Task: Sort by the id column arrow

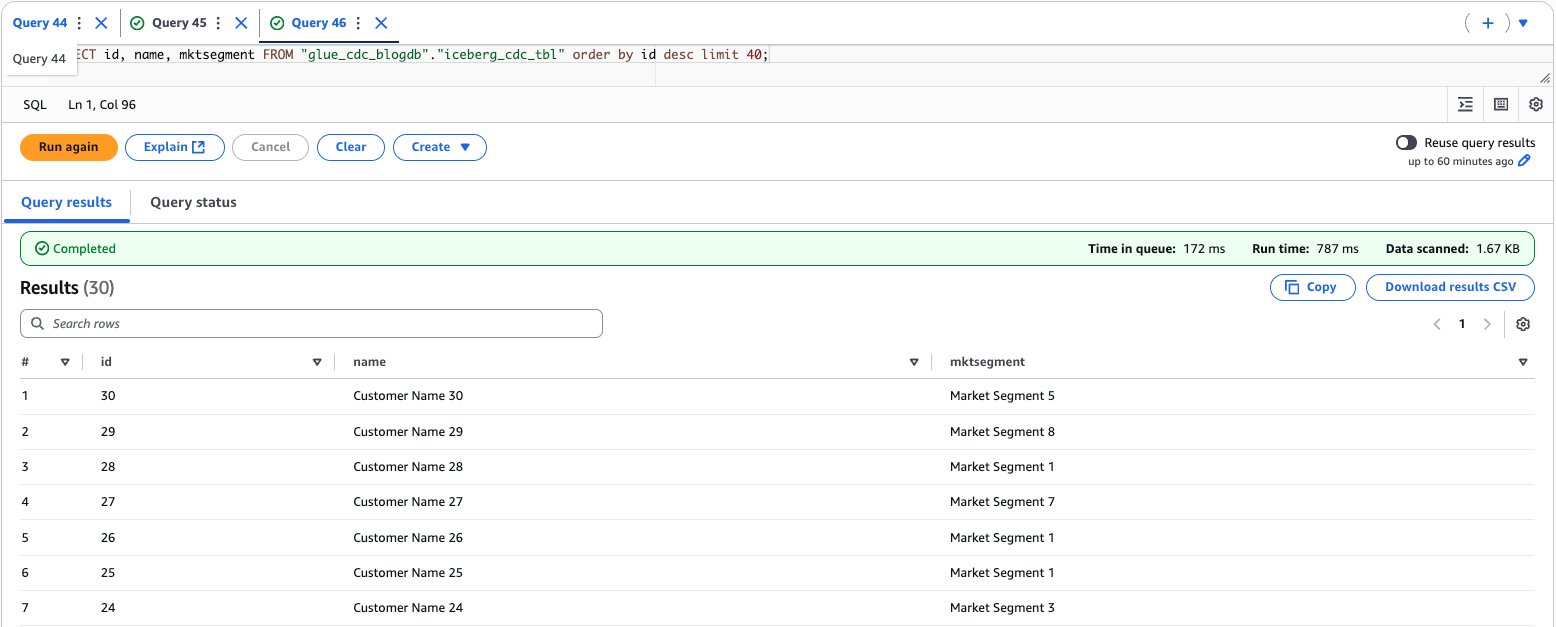Action: pos(317,362)
